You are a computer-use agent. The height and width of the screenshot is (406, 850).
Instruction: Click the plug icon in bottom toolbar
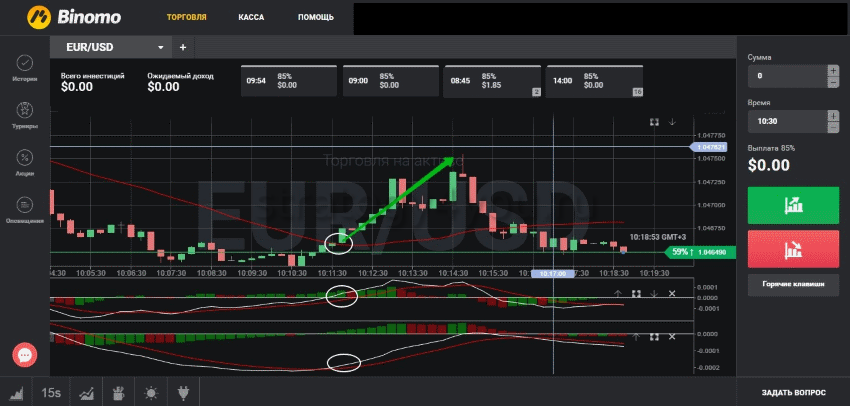pos(183,392)
